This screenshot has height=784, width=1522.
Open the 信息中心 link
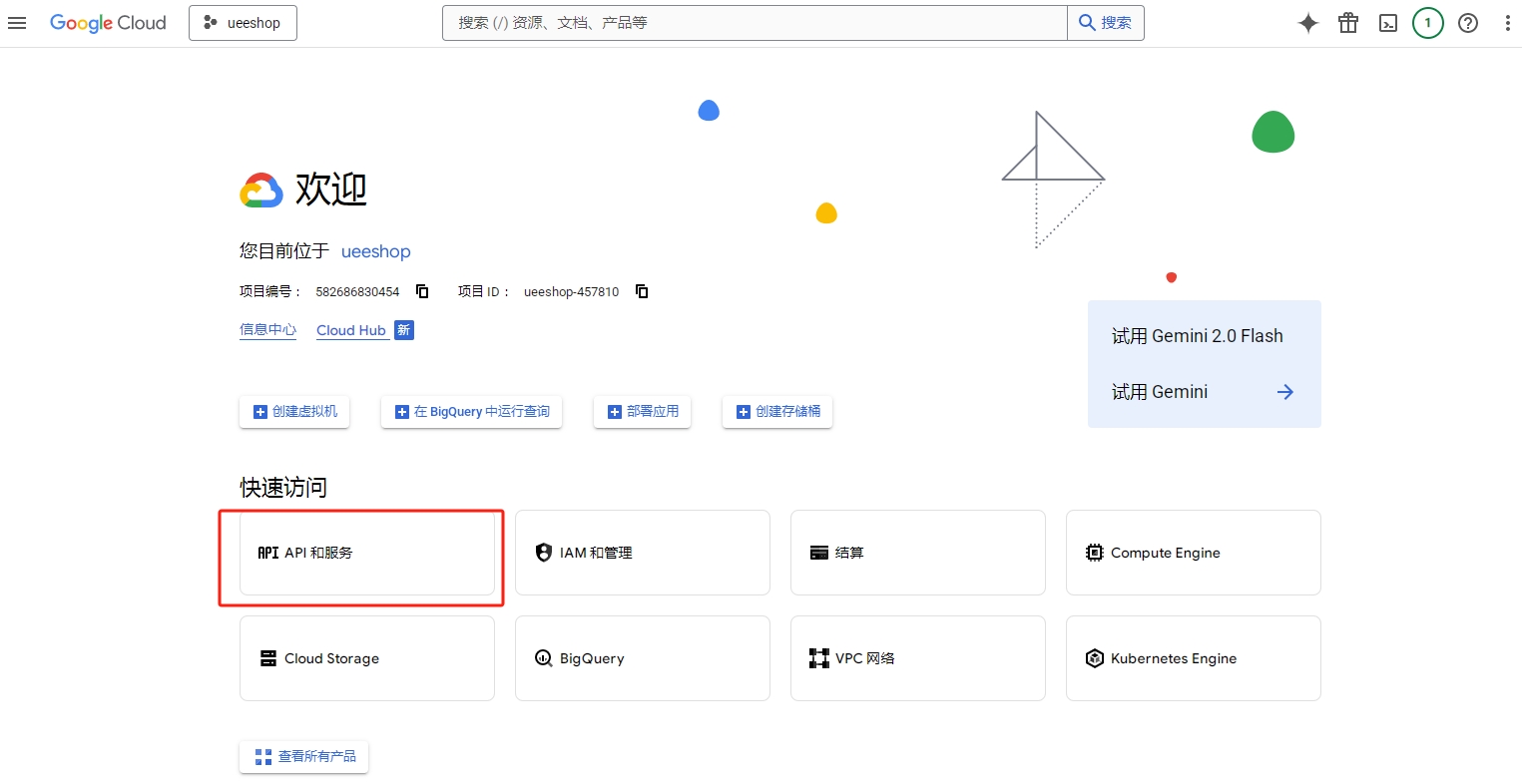coord(268,330)
